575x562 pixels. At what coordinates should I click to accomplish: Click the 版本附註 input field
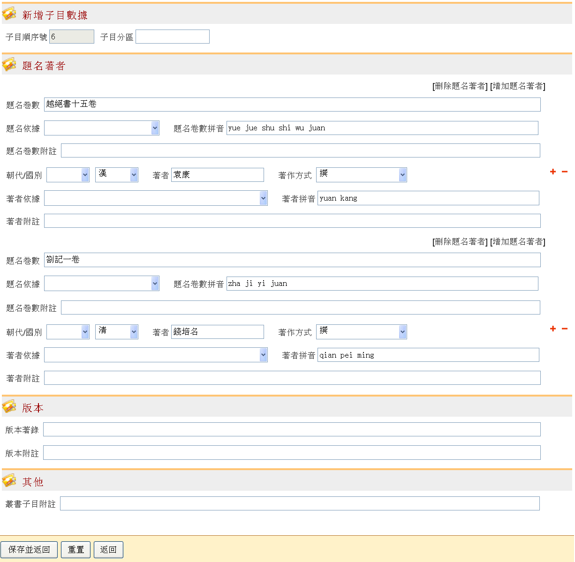292,453
